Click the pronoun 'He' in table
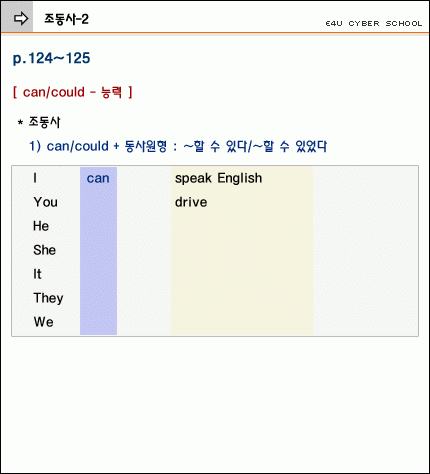The image size is (430, 474). [41, 226]
